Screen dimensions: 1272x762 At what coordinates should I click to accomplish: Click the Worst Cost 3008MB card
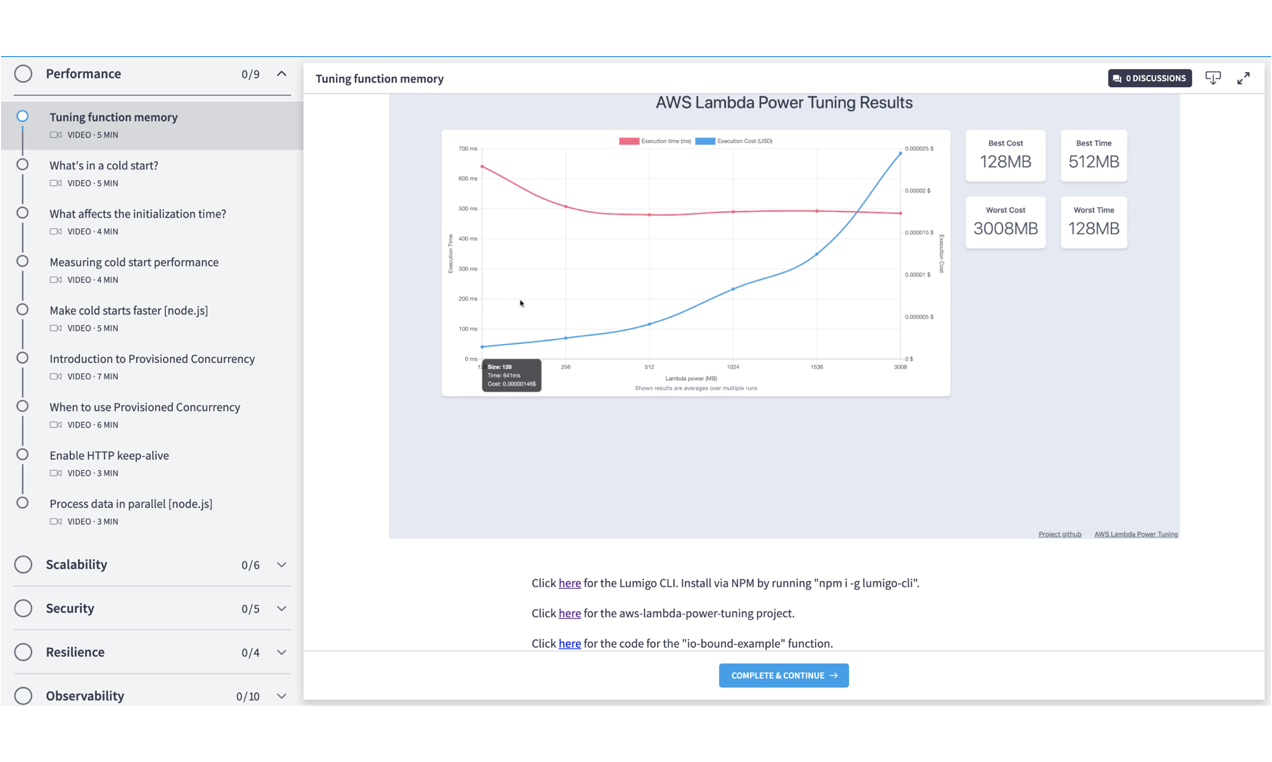[x=1006, y=222]
